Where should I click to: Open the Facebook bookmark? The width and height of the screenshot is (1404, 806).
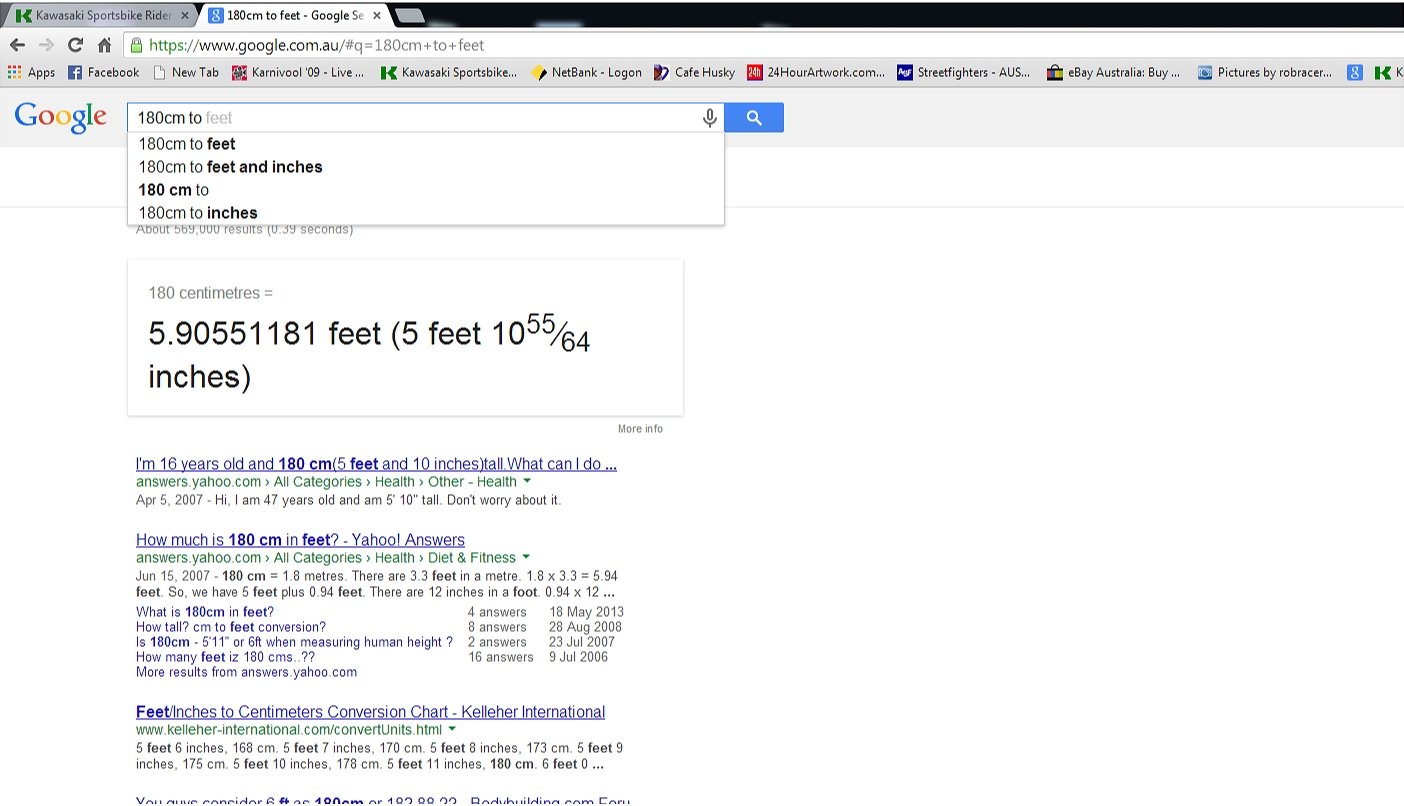pyautogui.click(x=104, y=72)
